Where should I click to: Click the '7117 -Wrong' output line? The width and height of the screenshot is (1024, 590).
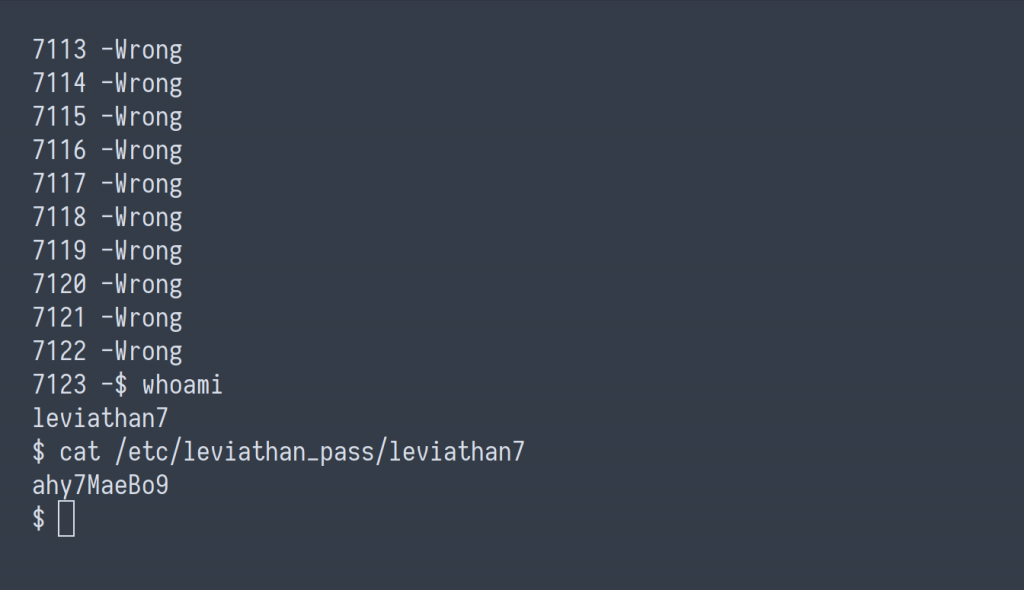108,184
